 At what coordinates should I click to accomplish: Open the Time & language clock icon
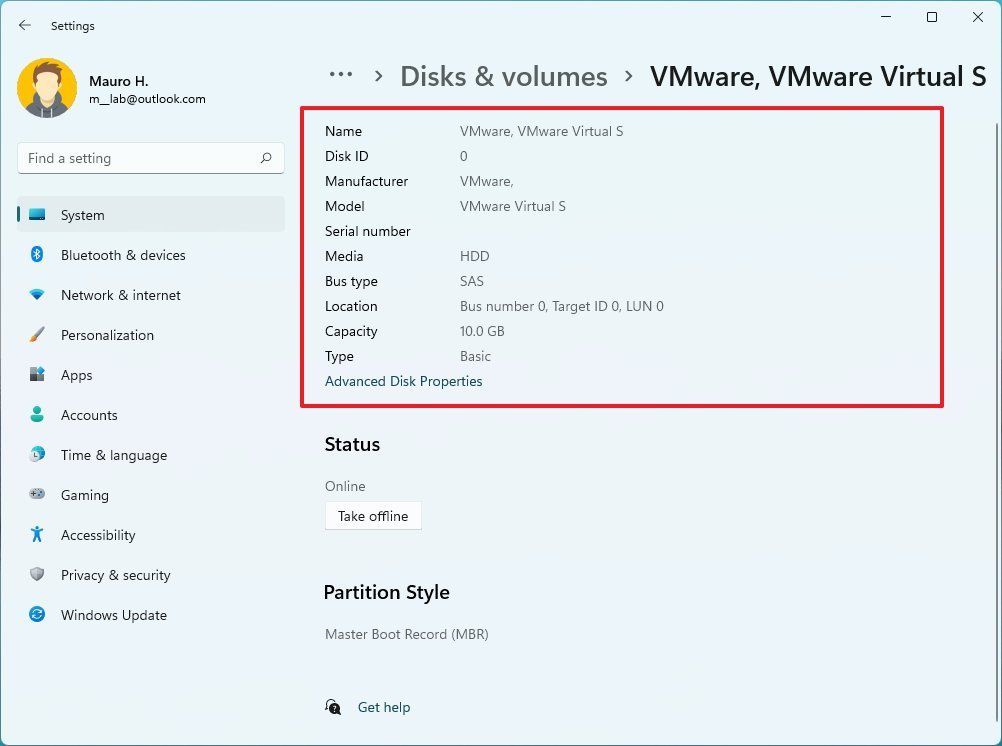(x=37, y=454)
